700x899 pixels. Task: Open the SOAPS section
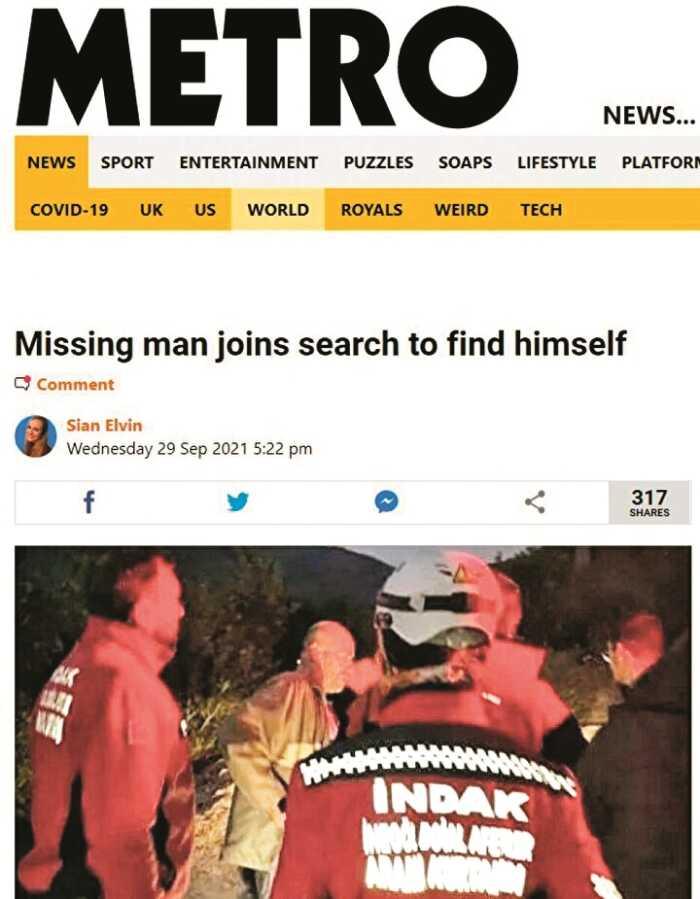465,162
